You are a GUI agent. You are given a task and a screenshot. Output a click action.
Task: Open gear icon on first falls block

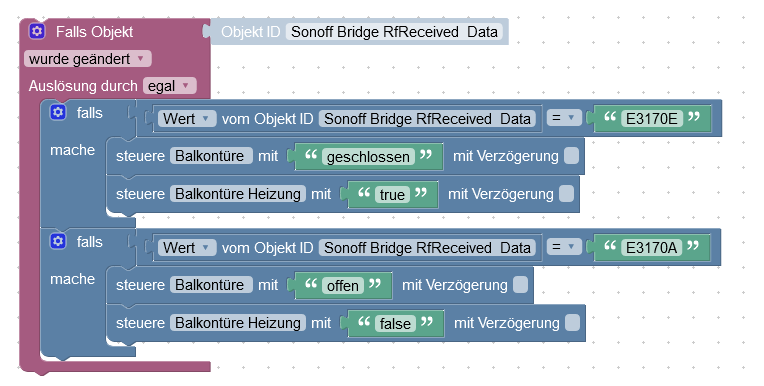(x=58, y=113)
